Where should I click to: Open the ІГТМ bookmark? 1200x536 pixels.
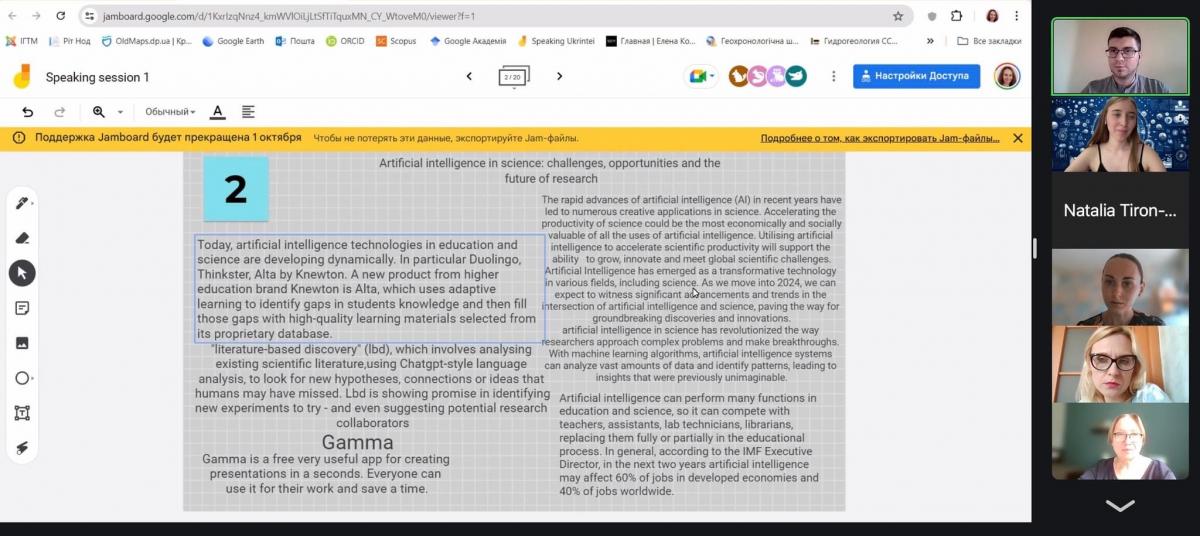21,41
